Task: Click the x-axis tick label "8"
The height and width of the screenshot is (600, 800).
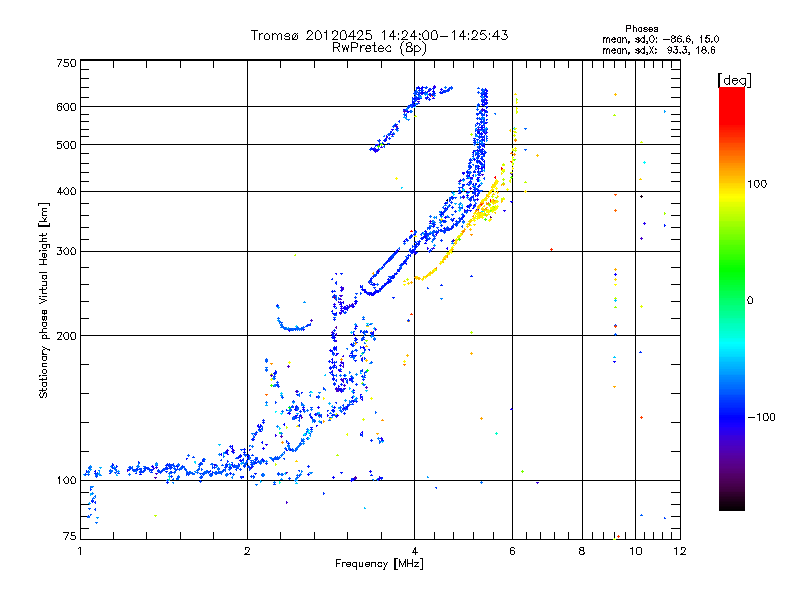Action: [582, 551]
